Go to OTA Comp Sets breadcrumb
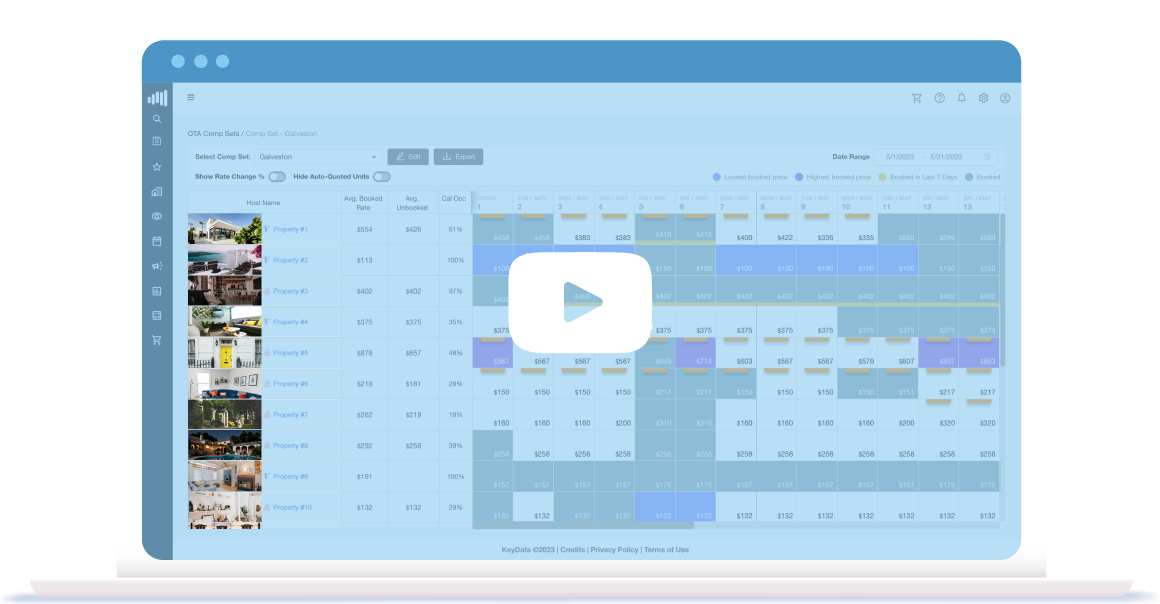 (x=214, y=133)
